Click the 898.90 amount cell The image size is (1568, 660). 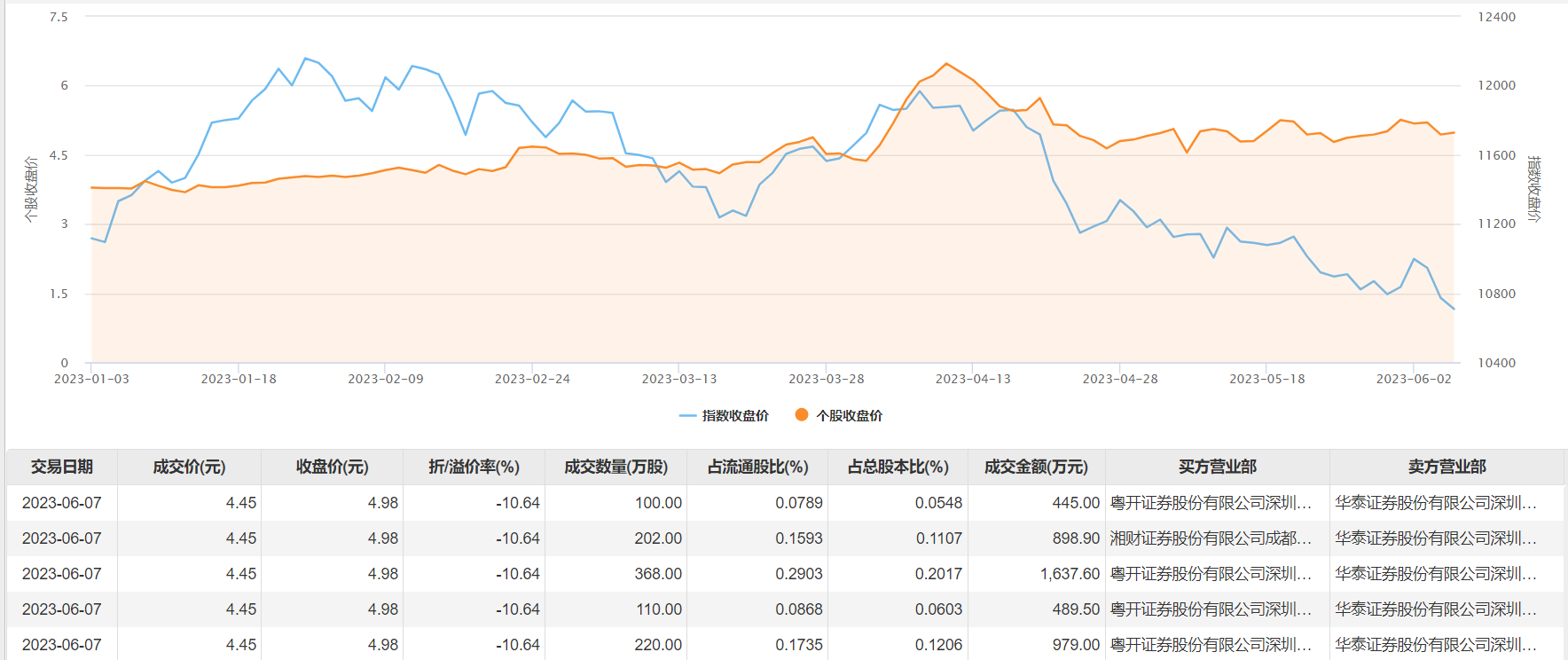pyautogui.click(x=1075, y=538)
